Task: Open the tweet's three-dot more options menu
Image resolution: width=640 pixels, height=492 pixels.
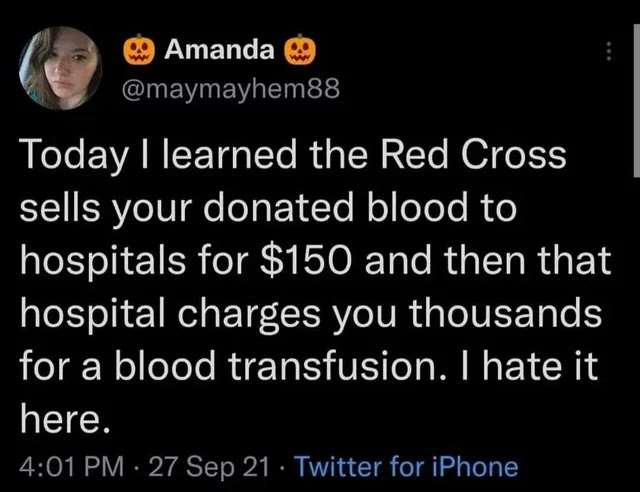Action: coord(609,51)
